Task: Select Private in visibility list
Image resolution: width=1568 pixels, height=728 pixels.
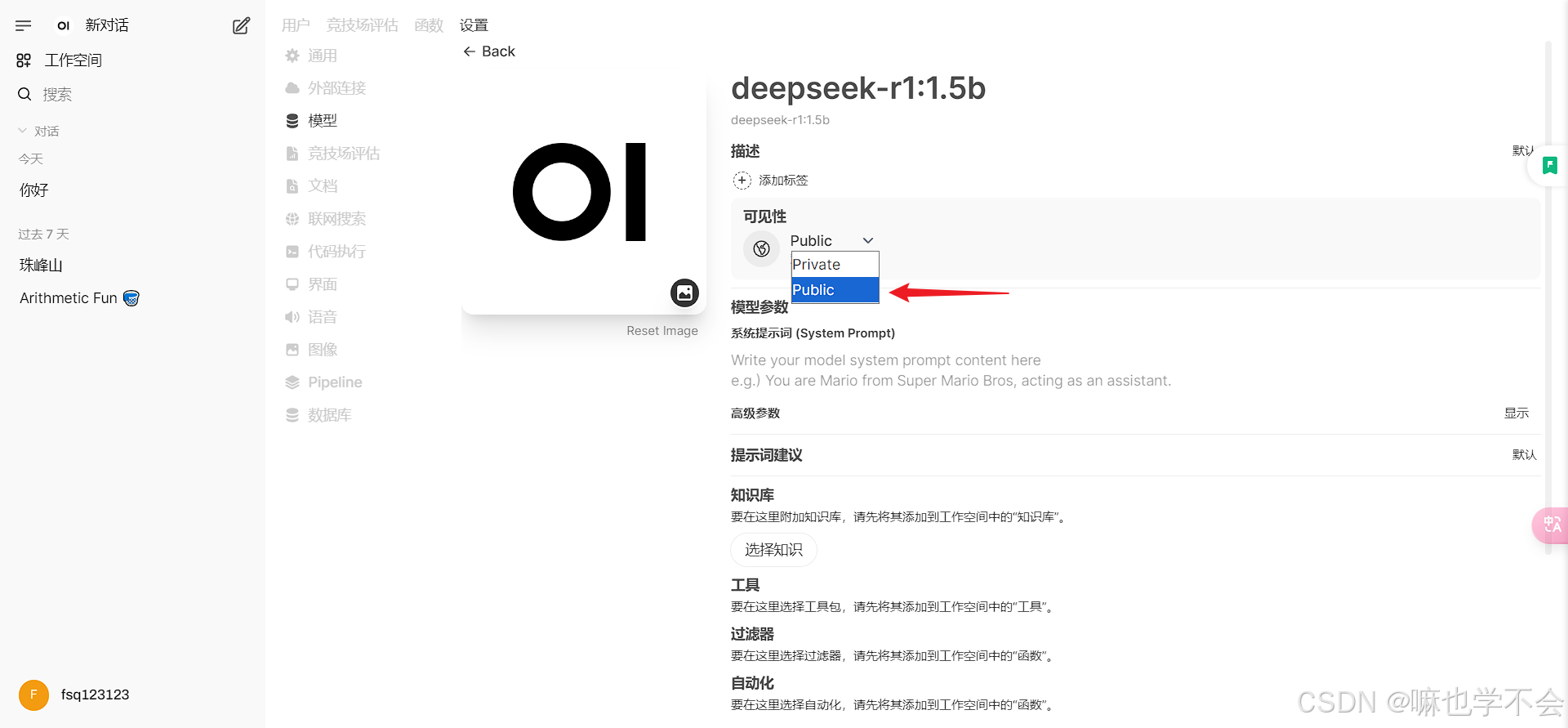Action: point(835,265)
